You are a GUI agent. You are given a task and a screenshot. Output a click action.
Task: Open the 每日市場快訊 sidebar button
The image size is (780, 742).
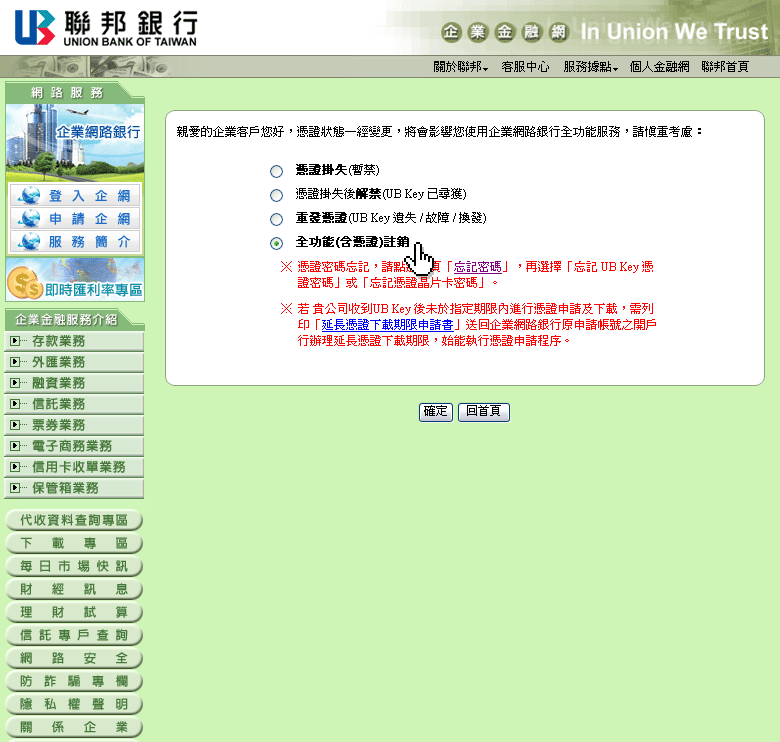tap(74, 566)
